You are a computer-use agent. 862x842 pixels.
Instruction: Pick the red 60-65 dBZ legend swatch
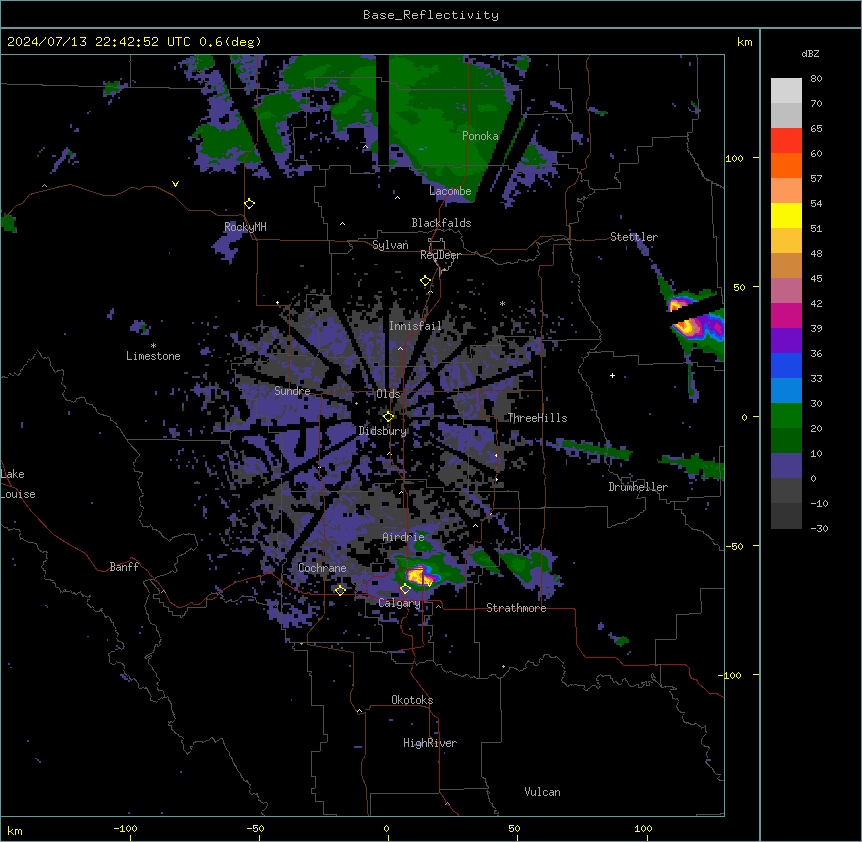[x=786, y=141]
